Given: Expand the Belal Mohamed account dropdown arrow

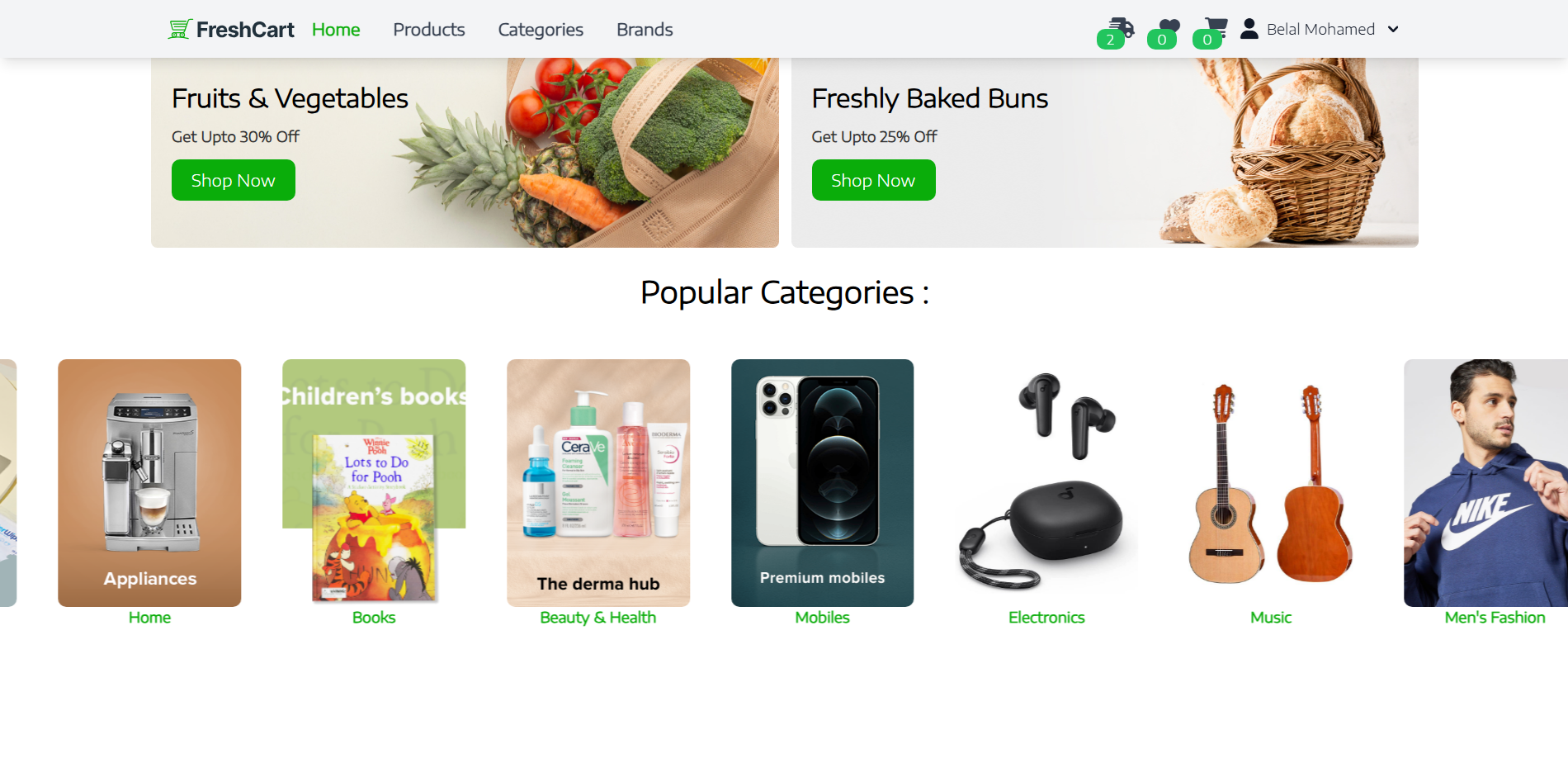Looking at the screenshot, I should [1393, 29].
